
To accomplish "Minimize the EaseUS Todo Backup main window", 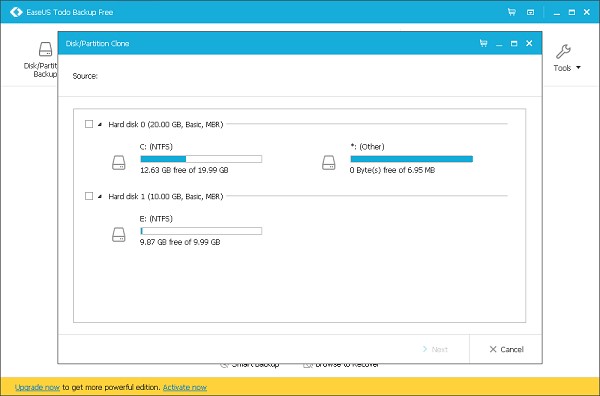I will click(557, 13).
